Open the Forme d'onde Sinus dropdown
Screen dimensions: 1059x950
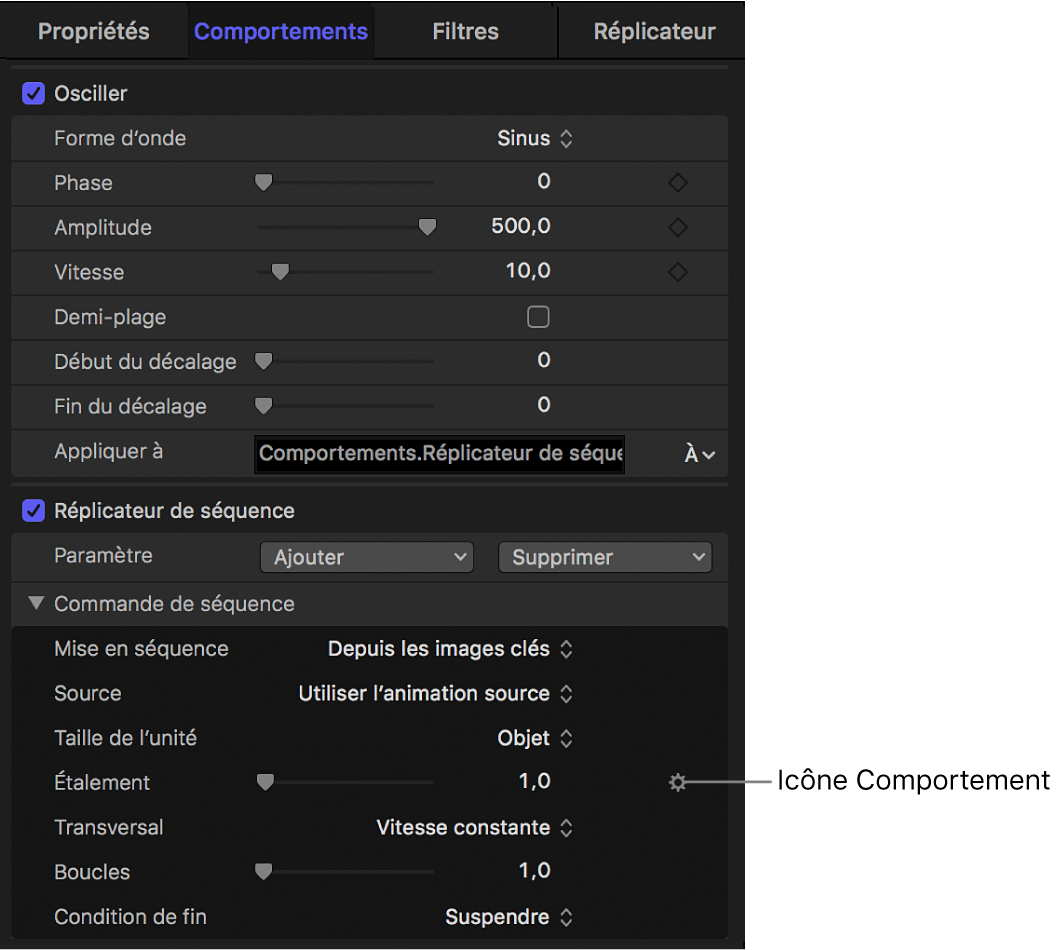[536, 138]
